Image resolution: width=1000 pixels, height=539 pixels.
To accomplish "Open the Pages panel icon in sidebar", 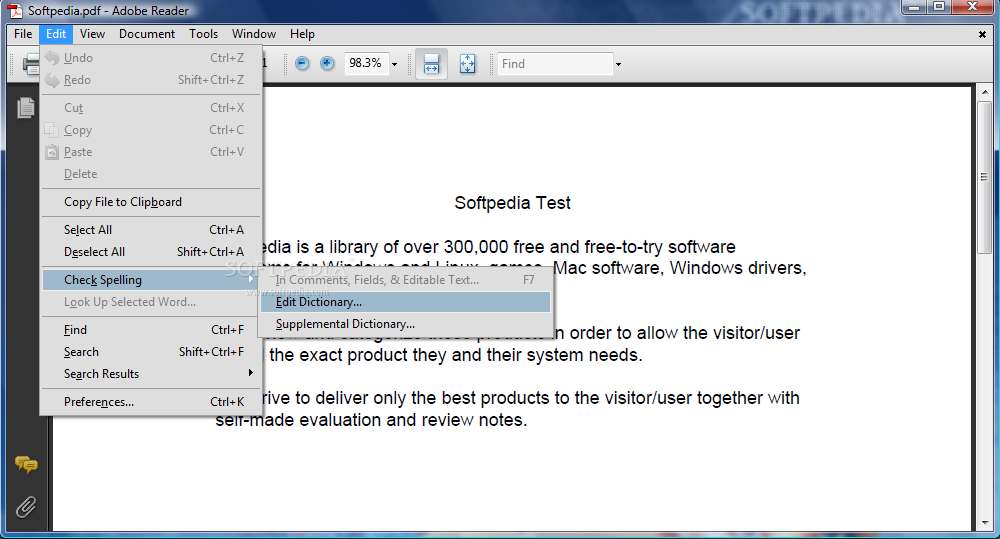I will 26,107.
